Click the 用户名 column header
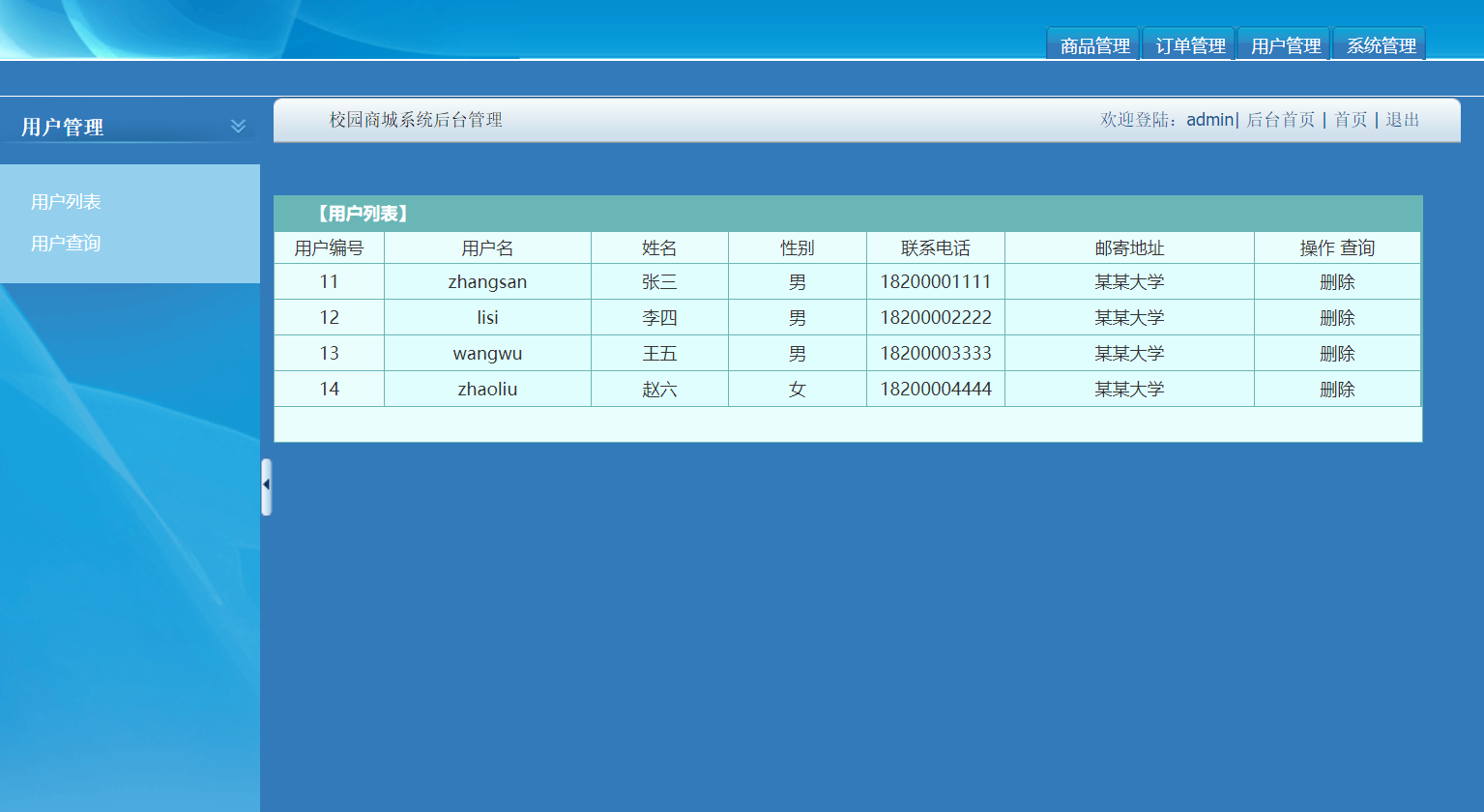Image resolution: width=1484 pixels, height=812 pixels. (x=487, y=248)
